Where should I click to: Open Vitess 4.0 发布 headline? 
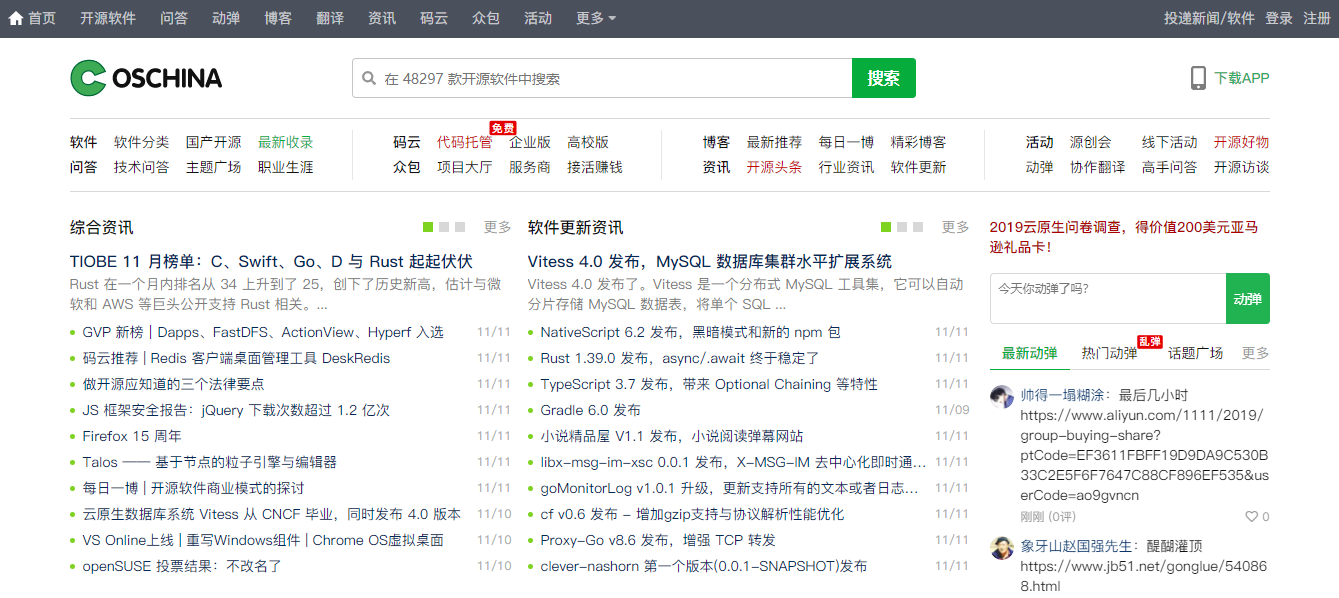pyautogui.click(x=710, y=261)
